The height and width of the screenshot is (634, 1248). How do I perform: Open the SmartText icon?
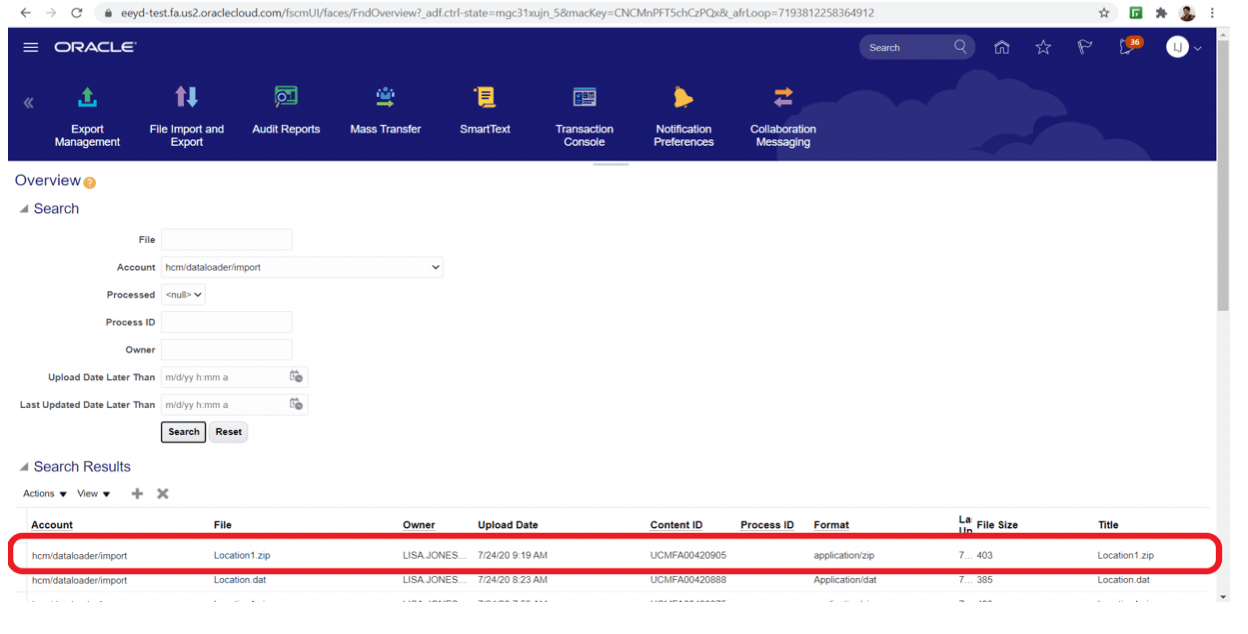coord(485,98)
